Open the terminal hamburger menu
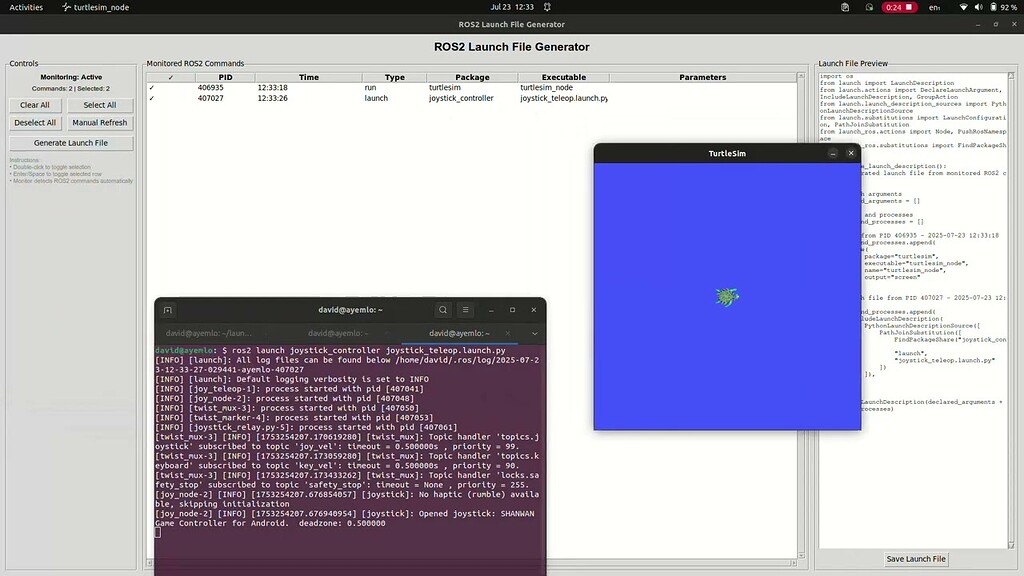The height and width of the screenshot is (576, 1024). [467, 309]
